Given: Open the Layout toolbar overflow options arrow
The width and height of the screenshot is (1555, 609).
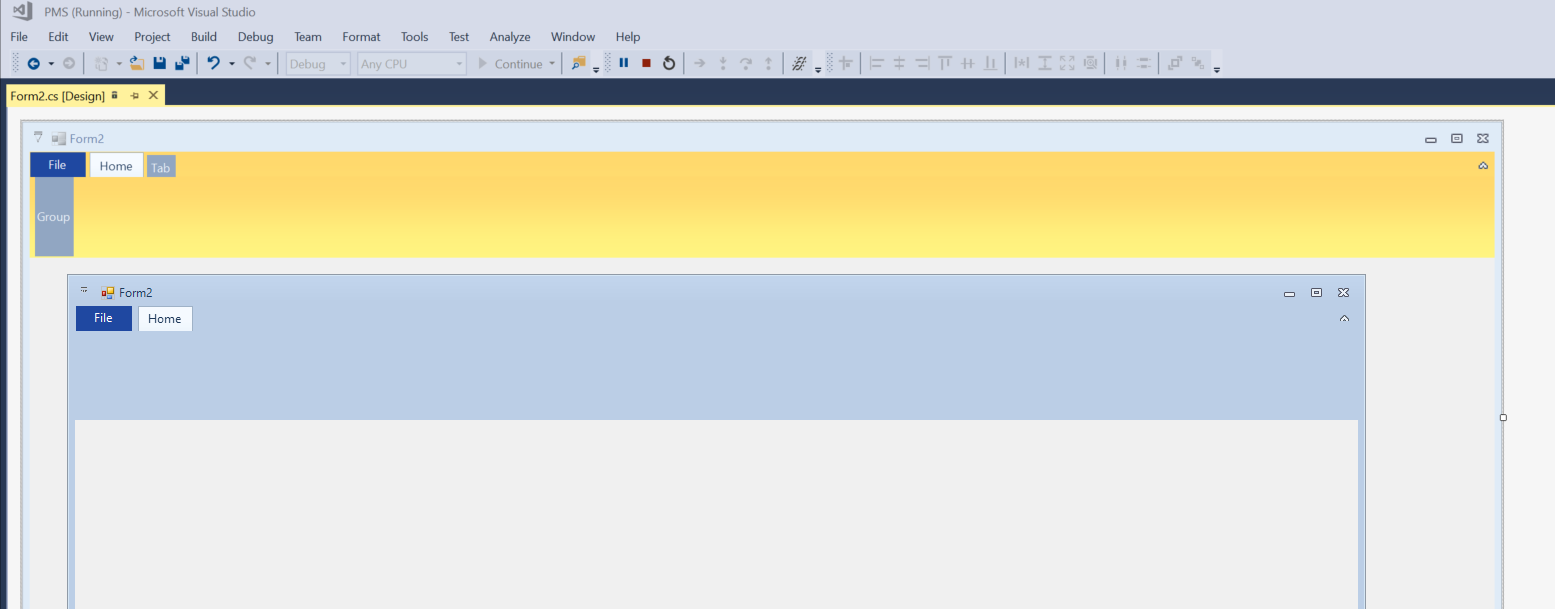Looking at the screenshot, I should pos(1217,69).
